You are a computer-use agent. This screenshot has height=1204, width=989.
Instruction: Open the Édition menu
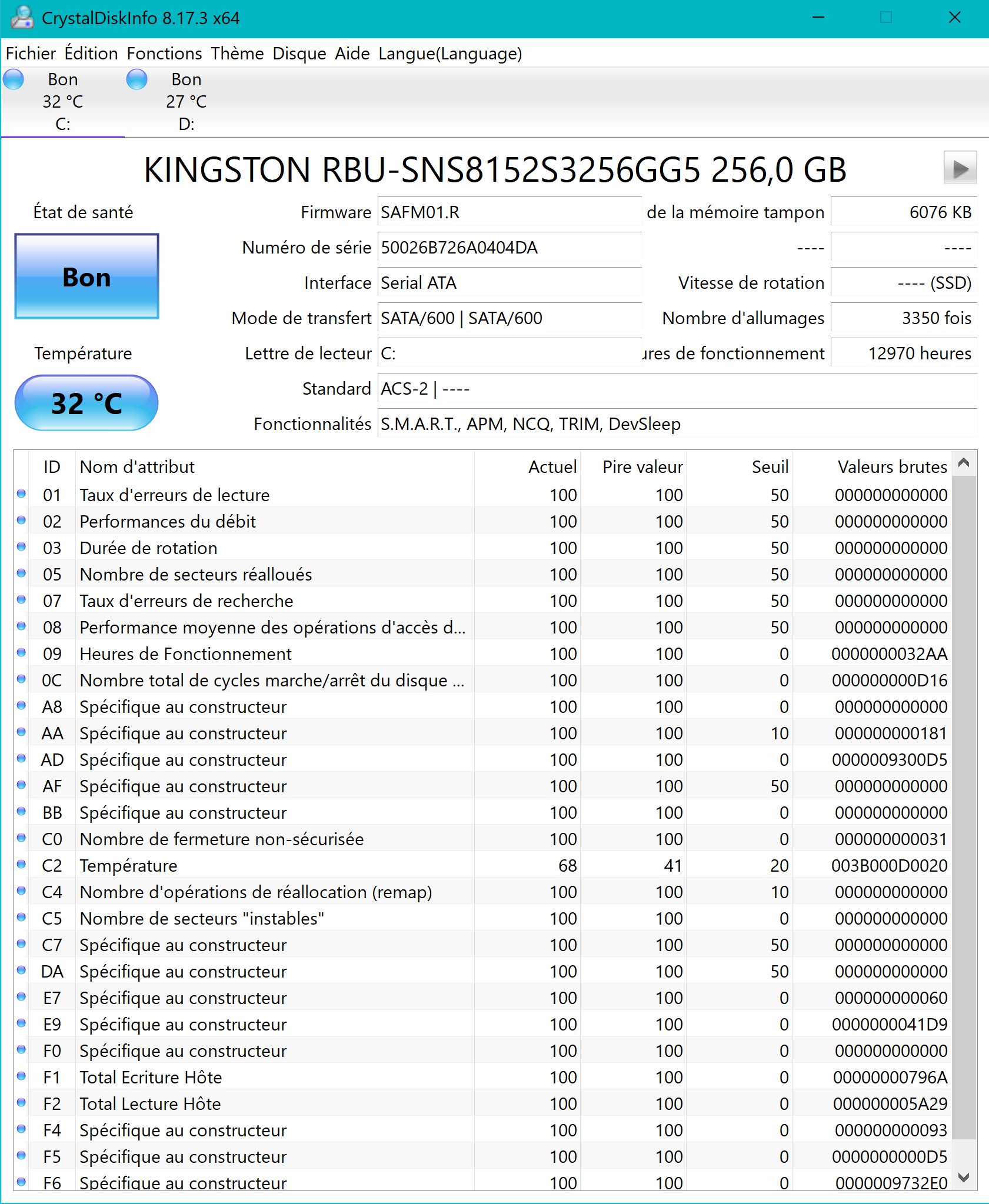point(91,54)
